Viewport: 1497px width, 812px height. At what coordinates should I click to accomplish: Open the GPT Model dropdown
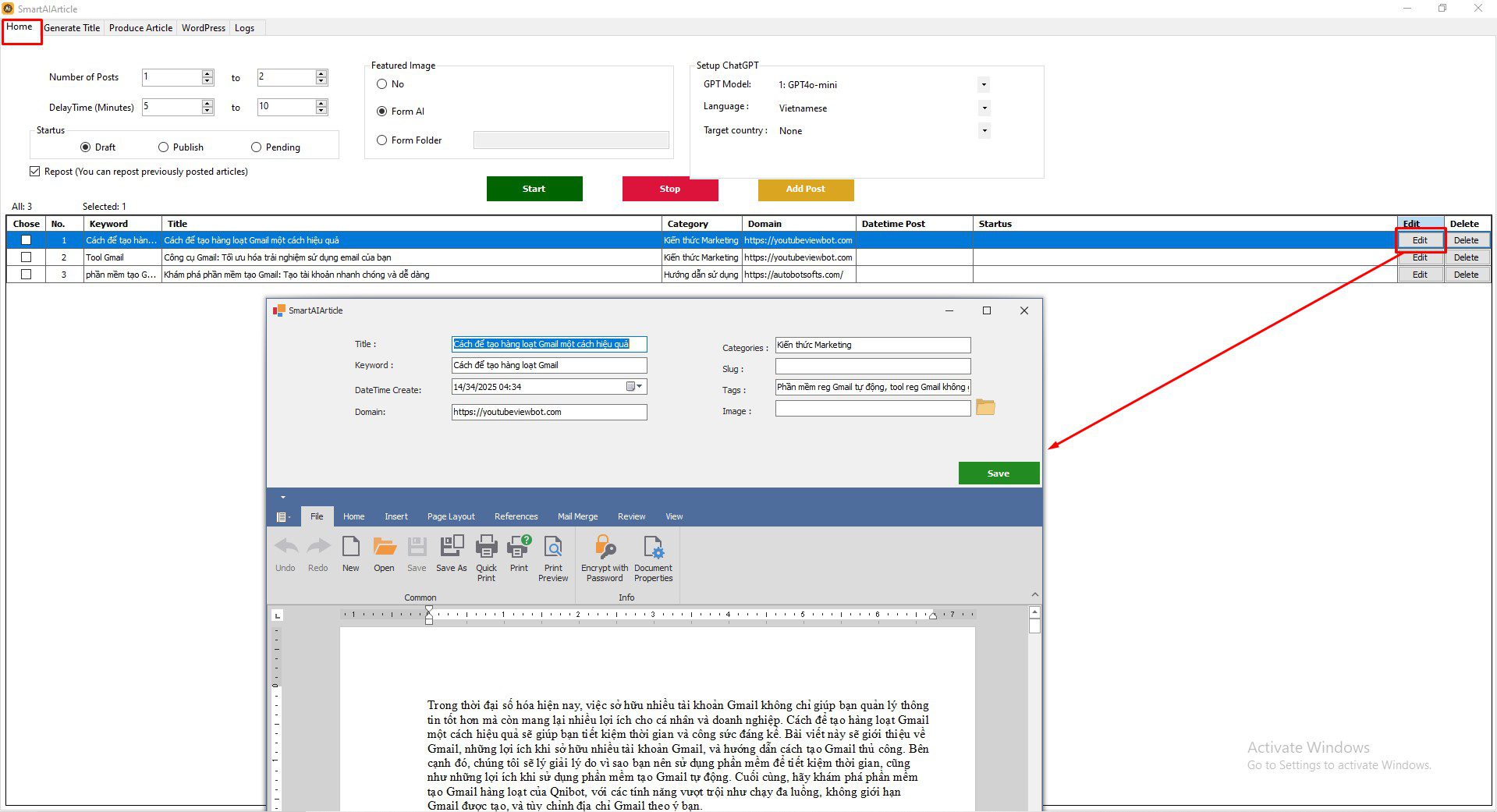tap(984, 84)
